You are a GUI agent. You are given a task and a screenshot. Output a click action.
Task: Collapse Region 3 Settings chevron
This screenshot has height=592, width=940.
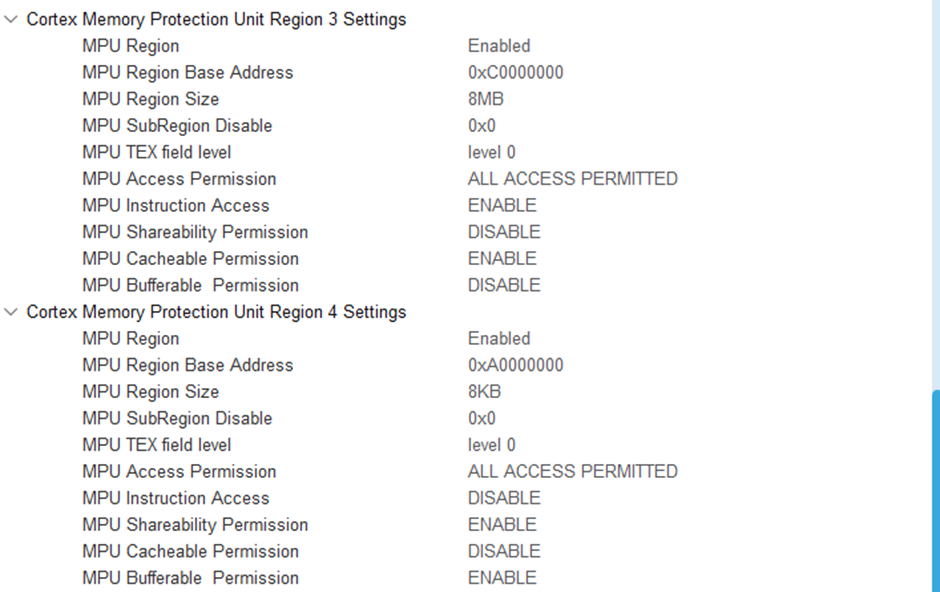tap(11, 20)
